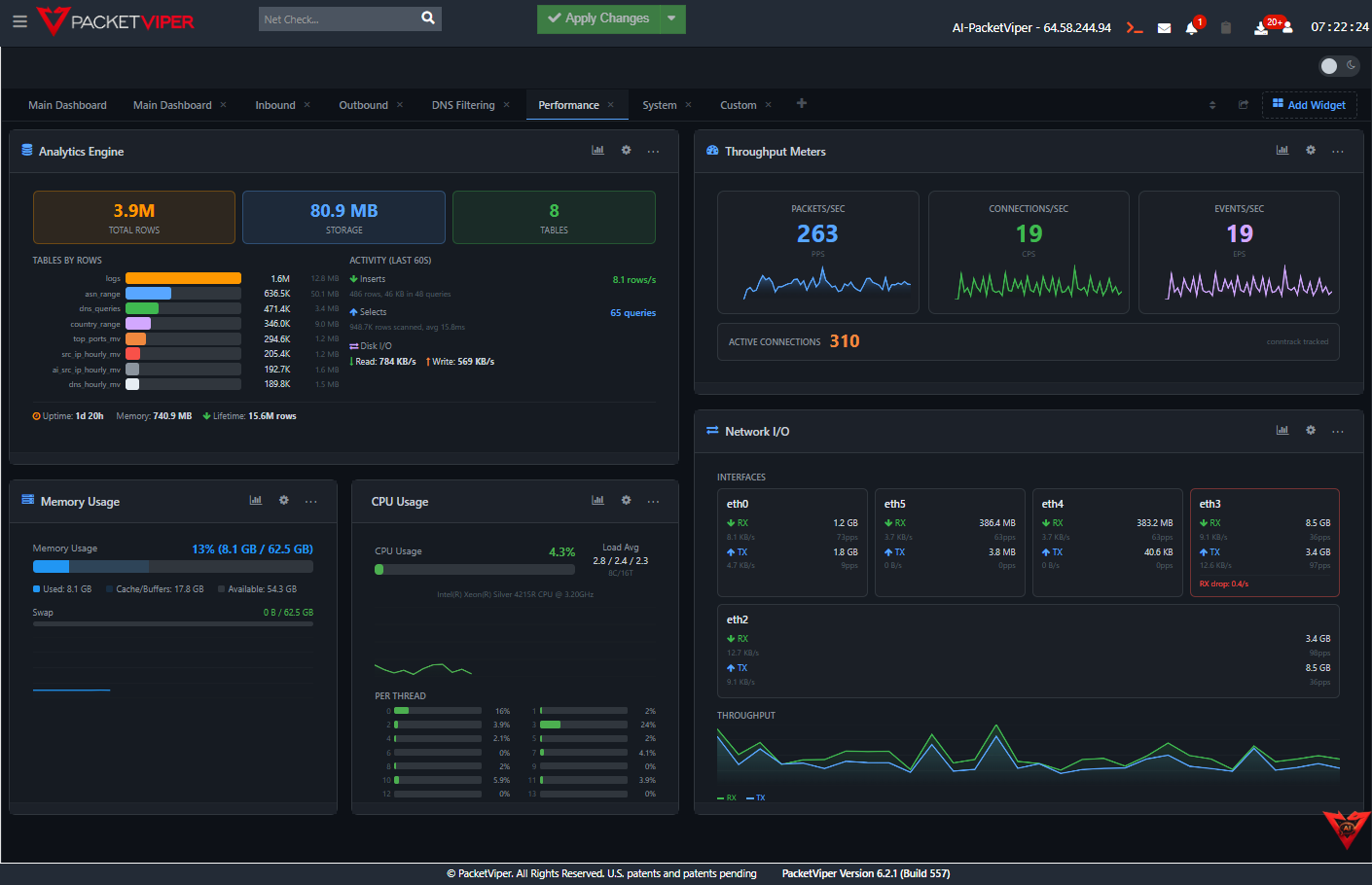Open the terminal console icon
This screenshot has height=885, width=1372.
1134,28
